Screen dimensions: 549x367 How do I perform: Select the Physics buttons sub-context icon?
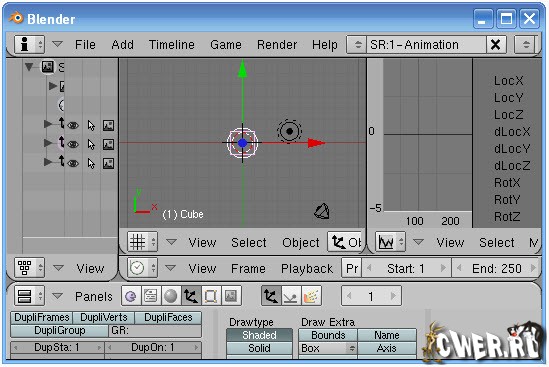coord(291,296)
